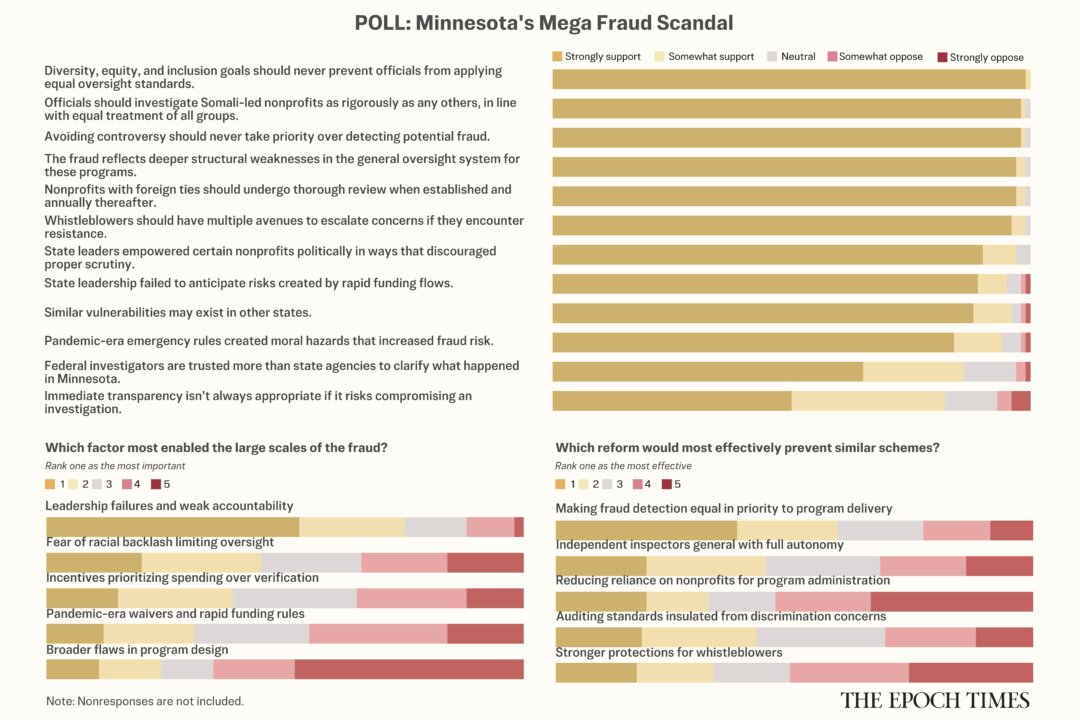Click rank 1 swatch under the factor question

(50, 485)
